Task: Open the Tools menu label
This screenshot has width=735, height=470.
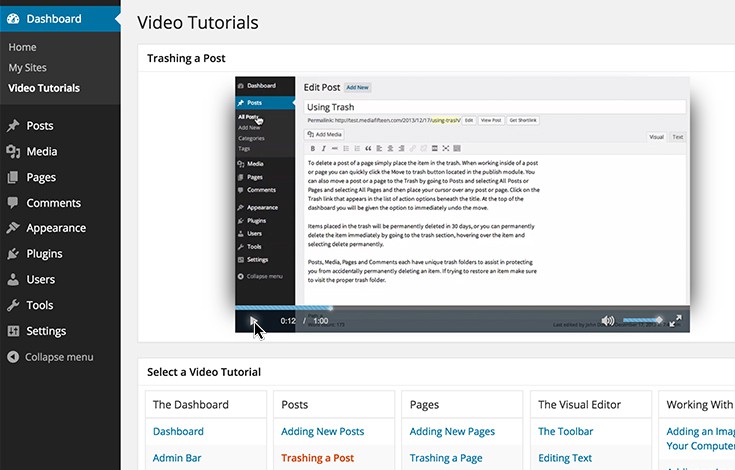Action: pyautogui.click(x=39, y=305)
